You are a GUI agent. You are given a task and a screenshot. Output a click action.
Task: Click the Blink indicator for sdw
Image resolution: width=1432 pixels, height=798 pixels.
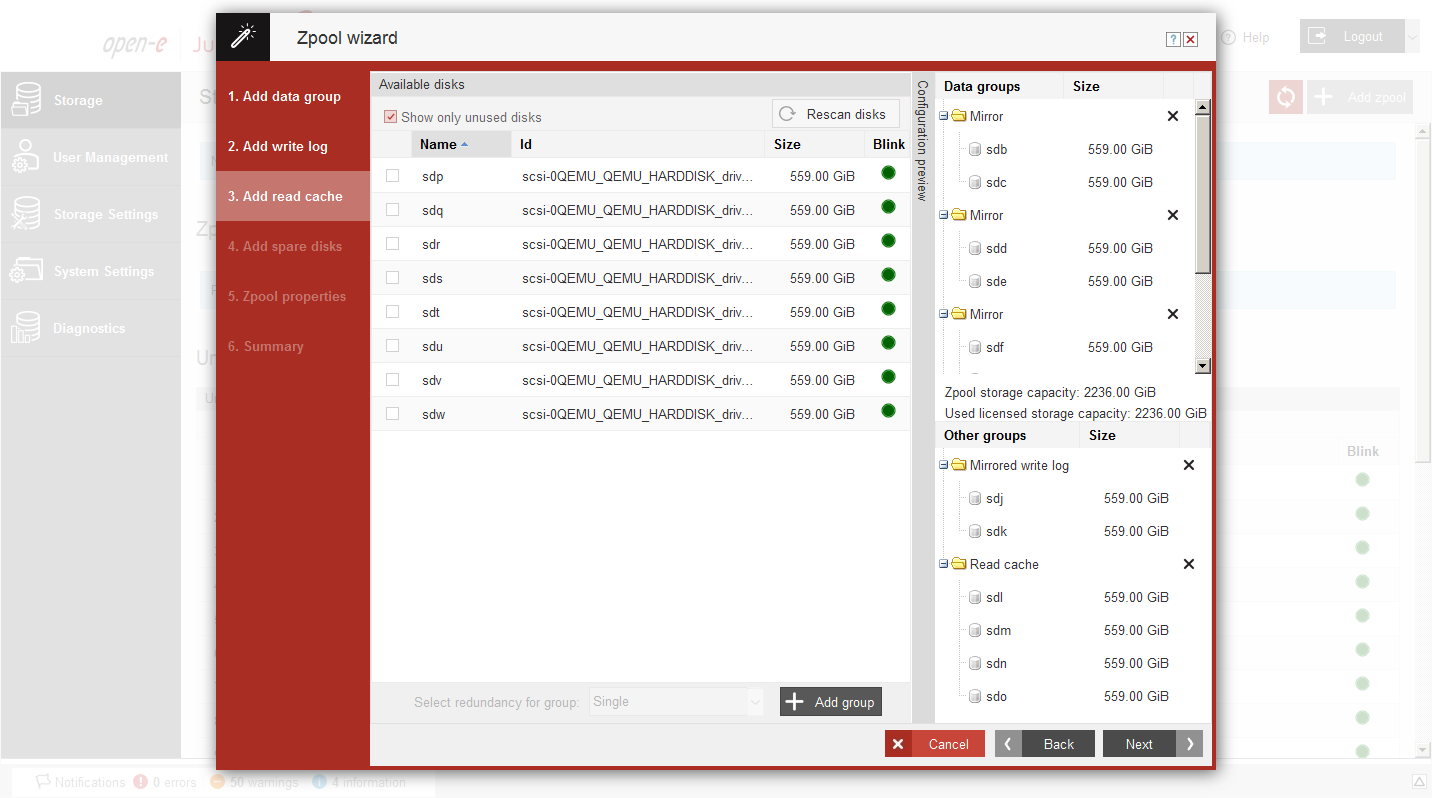point(888,411)
